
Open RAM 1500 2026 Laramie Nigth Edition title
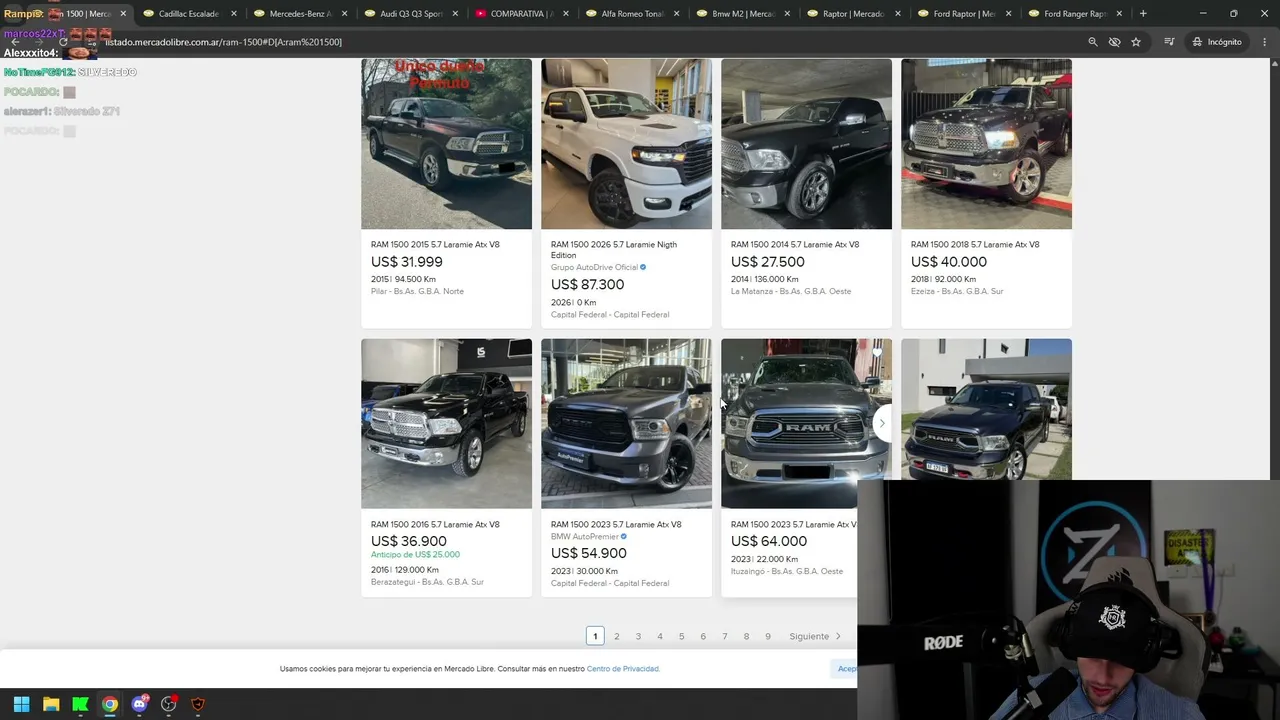click(614, 250)
